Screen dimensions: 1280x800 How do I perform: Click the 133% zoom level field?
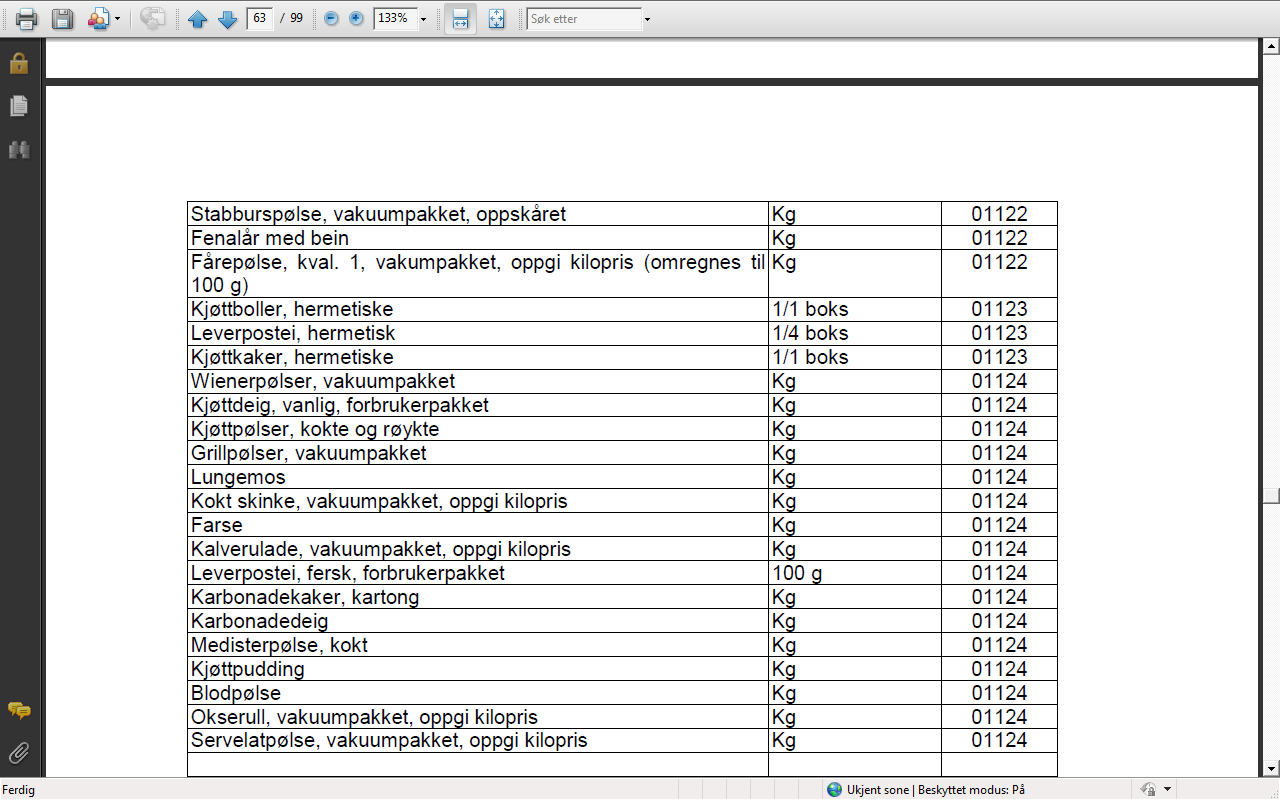point(395,19)
